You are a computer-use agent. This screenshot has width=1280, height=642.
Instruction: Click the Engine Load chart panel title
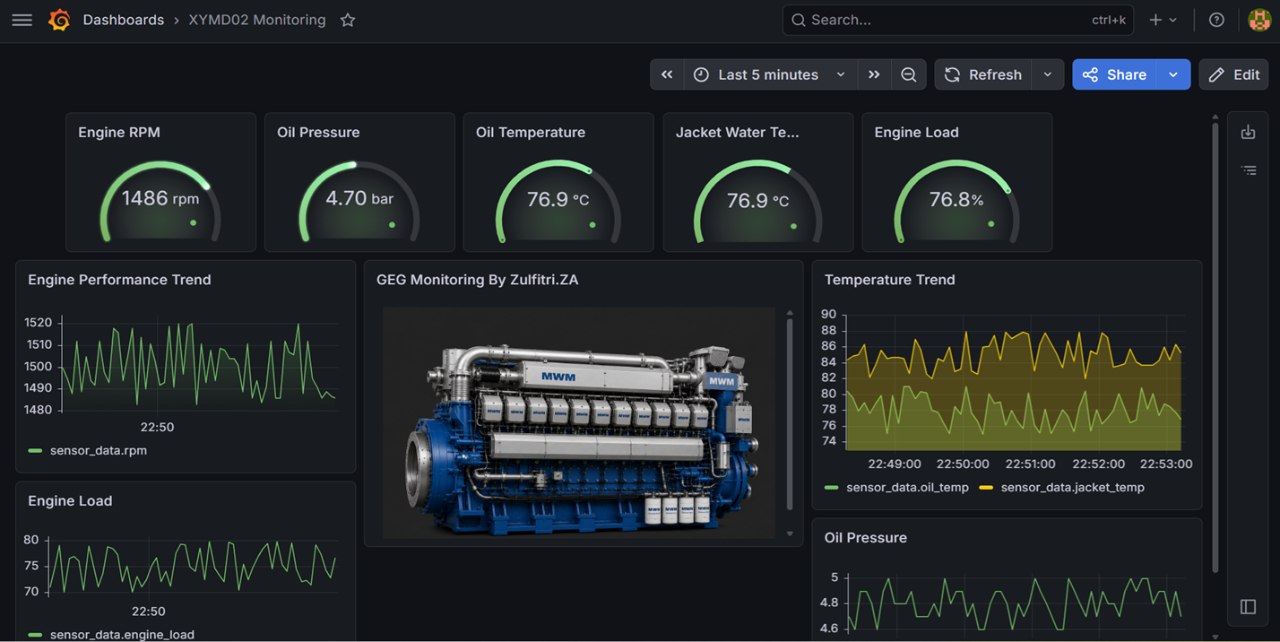(x=70, y=501)
